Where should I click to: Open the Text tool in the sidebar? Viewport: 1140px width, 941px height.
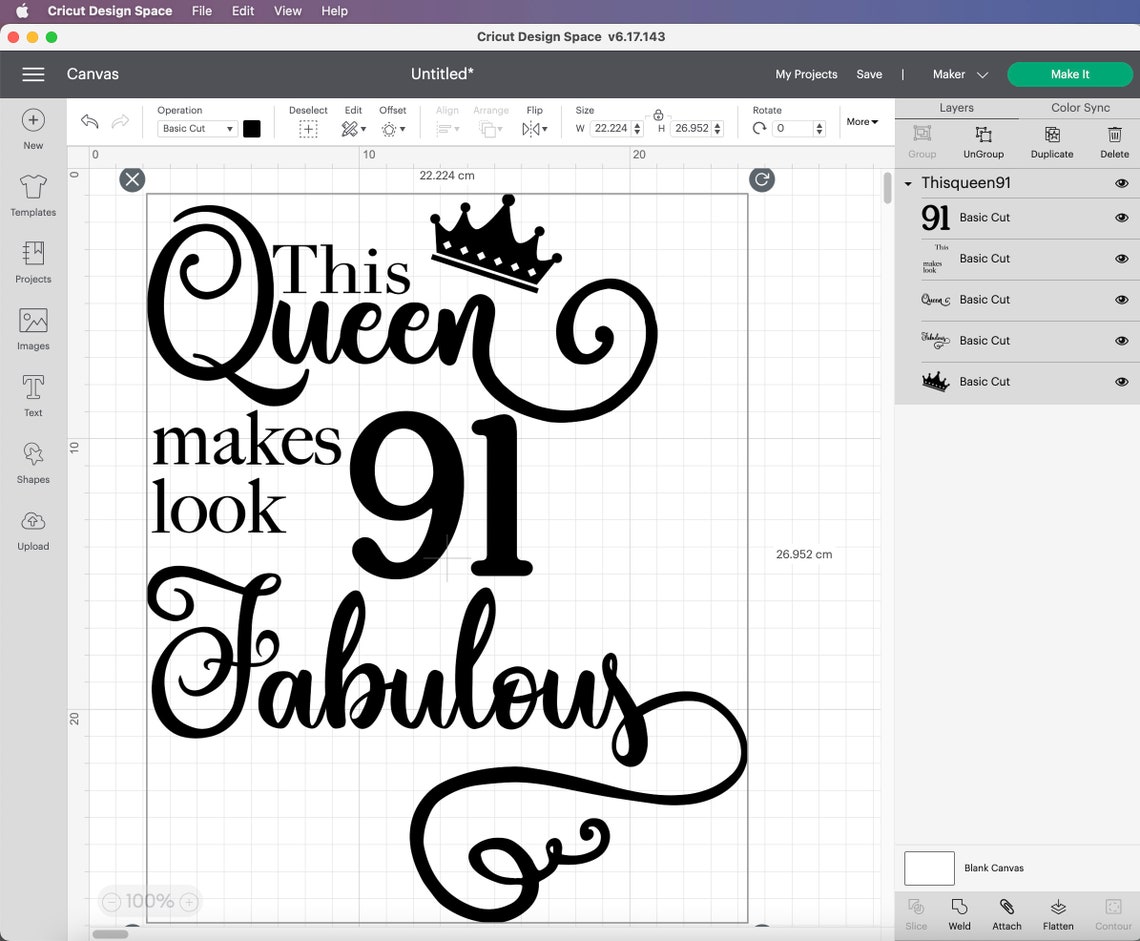tap(33, 394)
